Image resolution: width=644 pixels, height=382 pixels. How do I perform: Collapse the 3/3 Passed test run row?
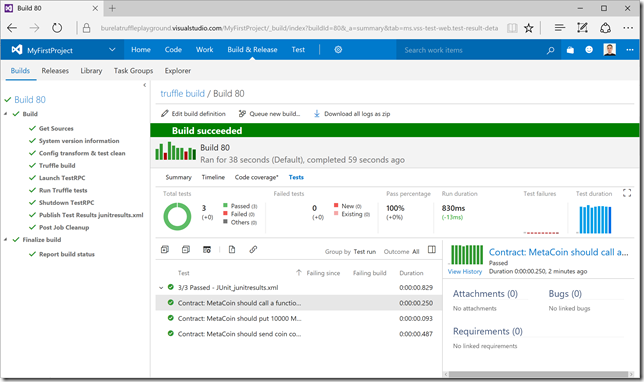coord(161,288)
